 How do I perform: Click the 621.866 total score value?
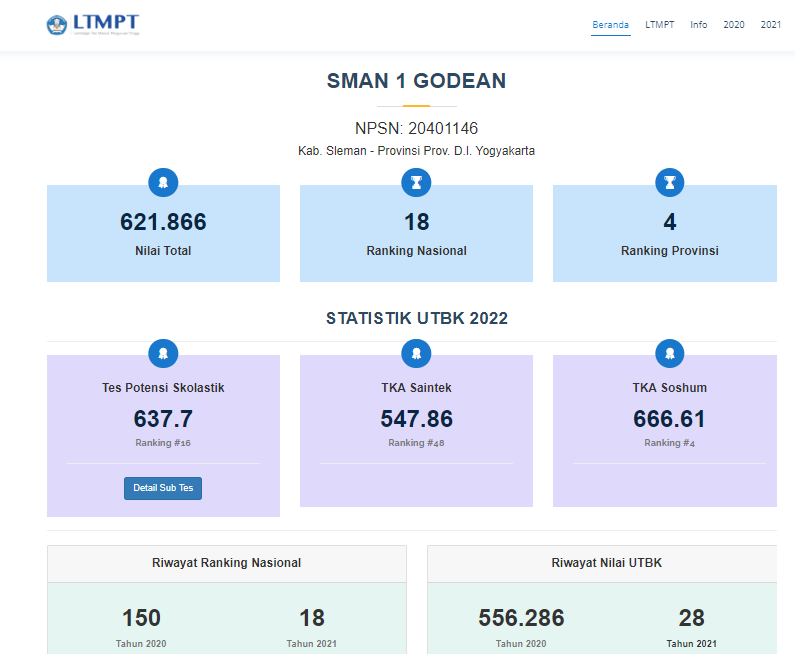click(x=163, y=222)
